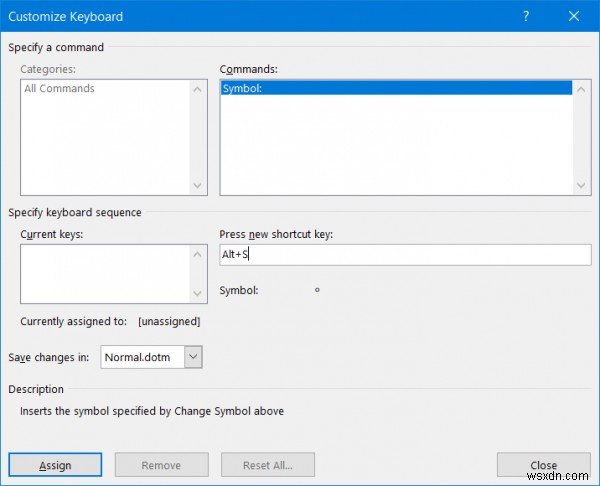Click inside the Current keys box
Image resolution: width=600 pixels, height=486 pixels.
coord(105,274)
